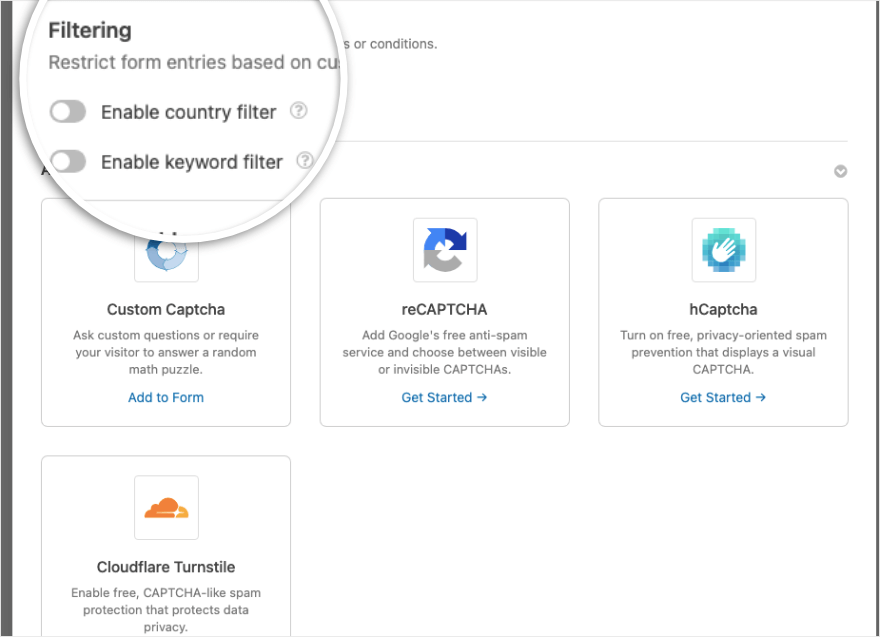Open help tooltip for country filter

pos(299,111)
